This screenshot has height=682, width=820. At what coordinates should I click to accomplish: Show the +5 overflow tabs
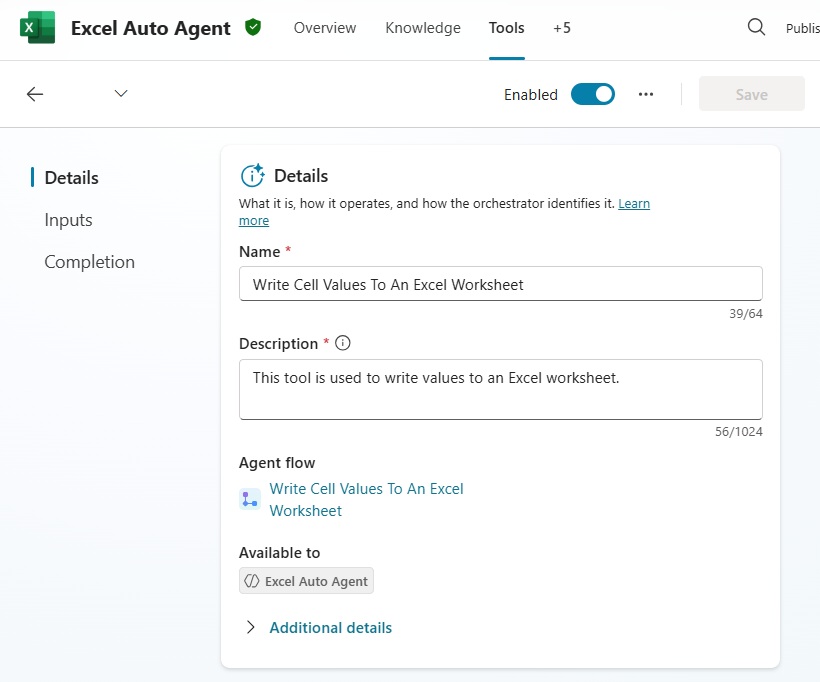561,28
